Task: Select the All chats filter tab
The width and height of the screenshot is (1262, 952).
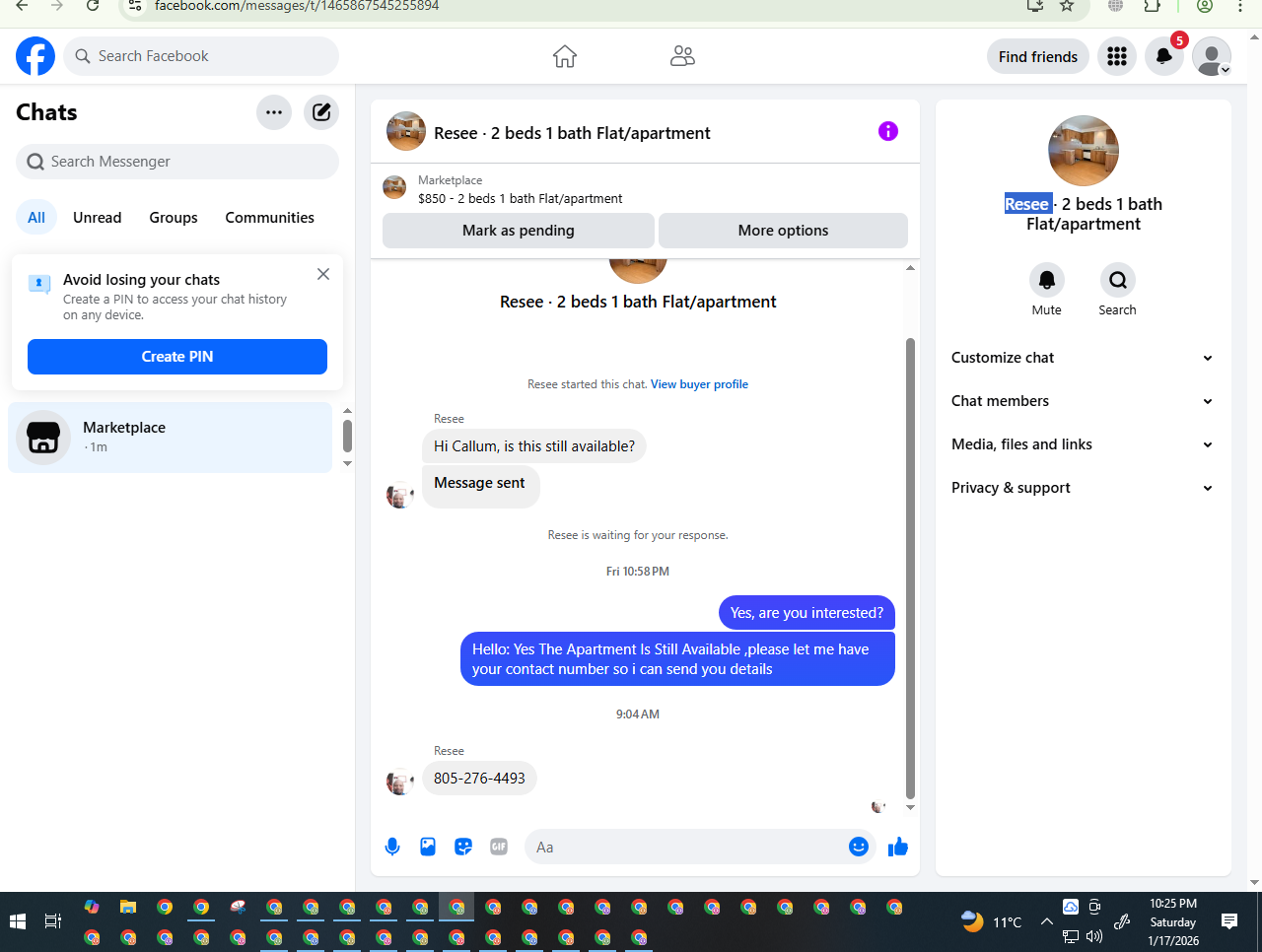Action: pos(36,218)
